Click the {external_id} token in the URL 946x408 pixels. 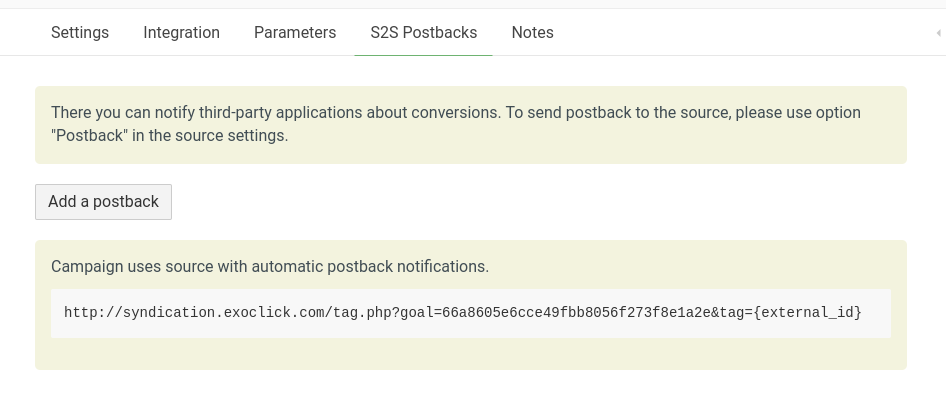[x=808, y=313]
